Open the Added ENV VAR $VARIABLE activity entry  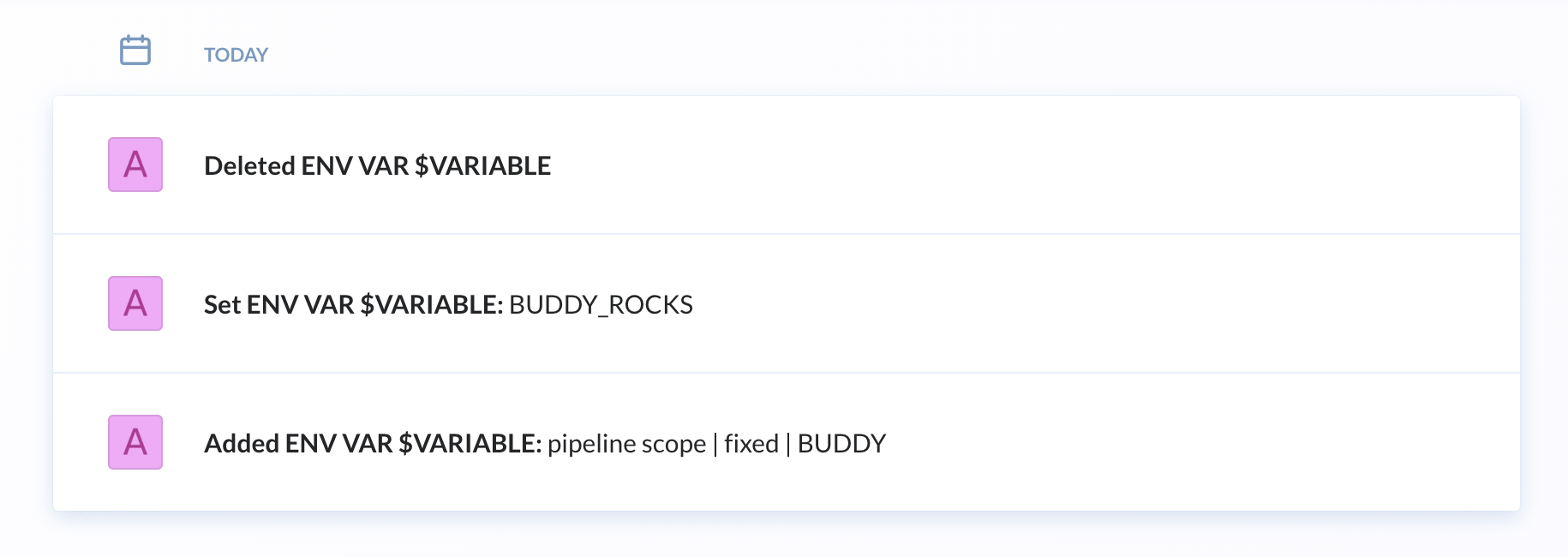pyautogui.click(x=787, y=442)
